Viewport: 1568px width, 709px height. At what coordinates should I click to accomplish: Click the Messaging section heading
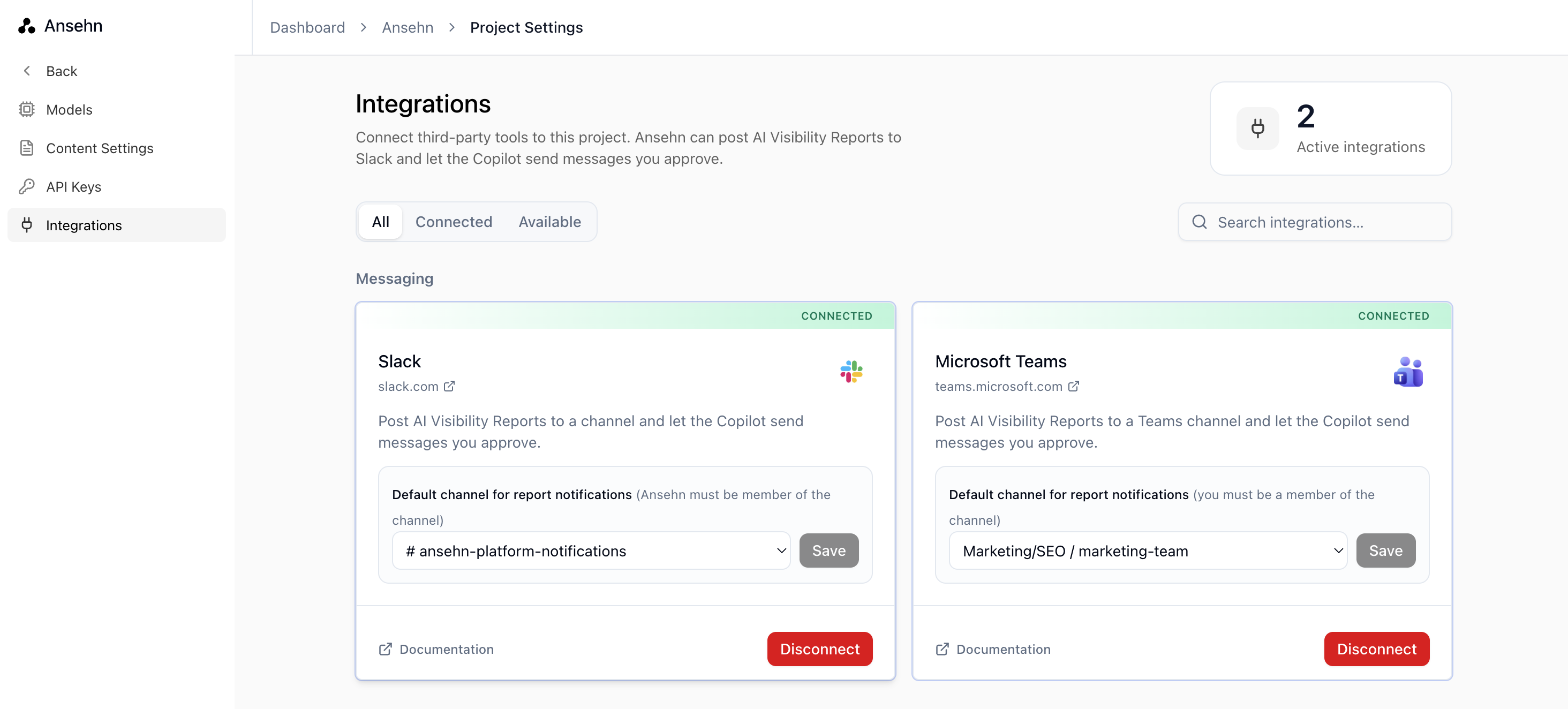click(x=395, y=279)
